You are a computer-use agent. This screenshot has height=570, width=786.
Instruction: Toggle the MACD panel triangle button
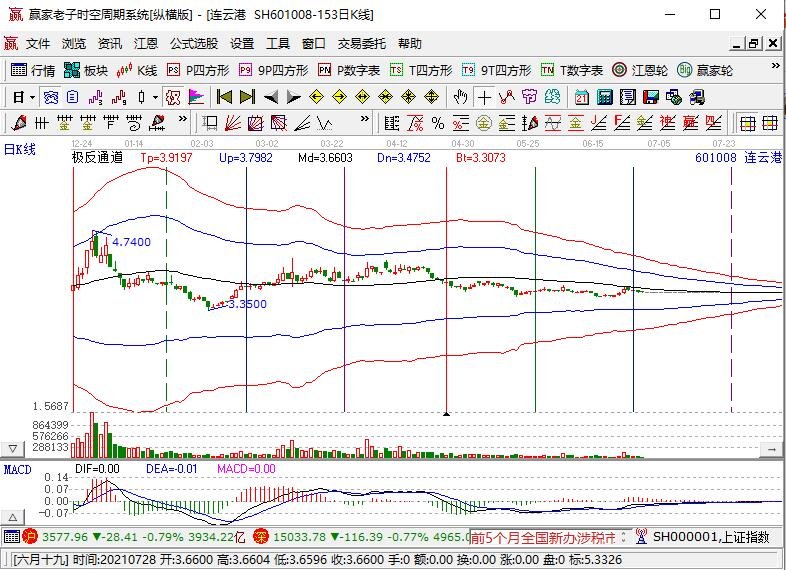click(13, 517)
